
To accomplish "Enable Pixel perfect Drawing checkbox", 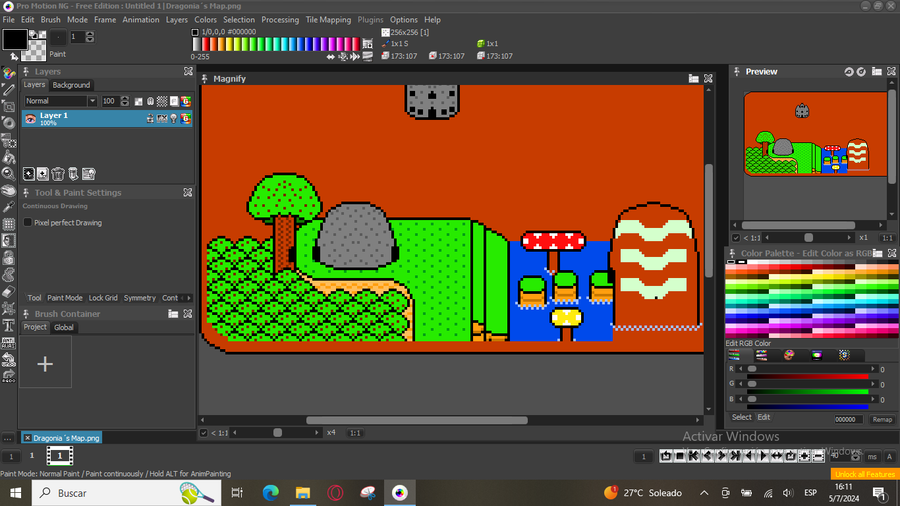I will click(28, 223).
